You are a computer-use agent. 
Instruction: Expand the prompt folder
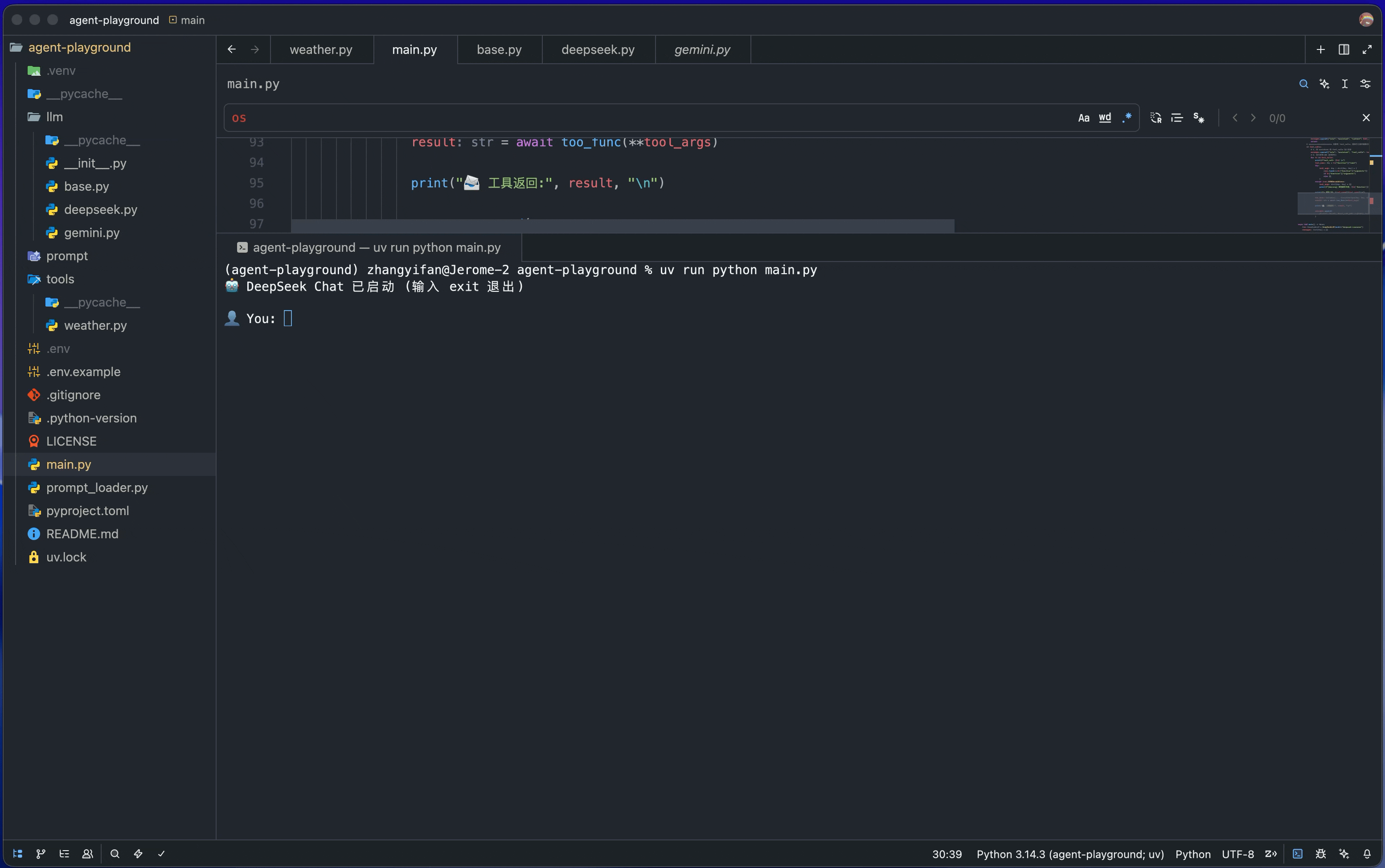click(66, 256)
